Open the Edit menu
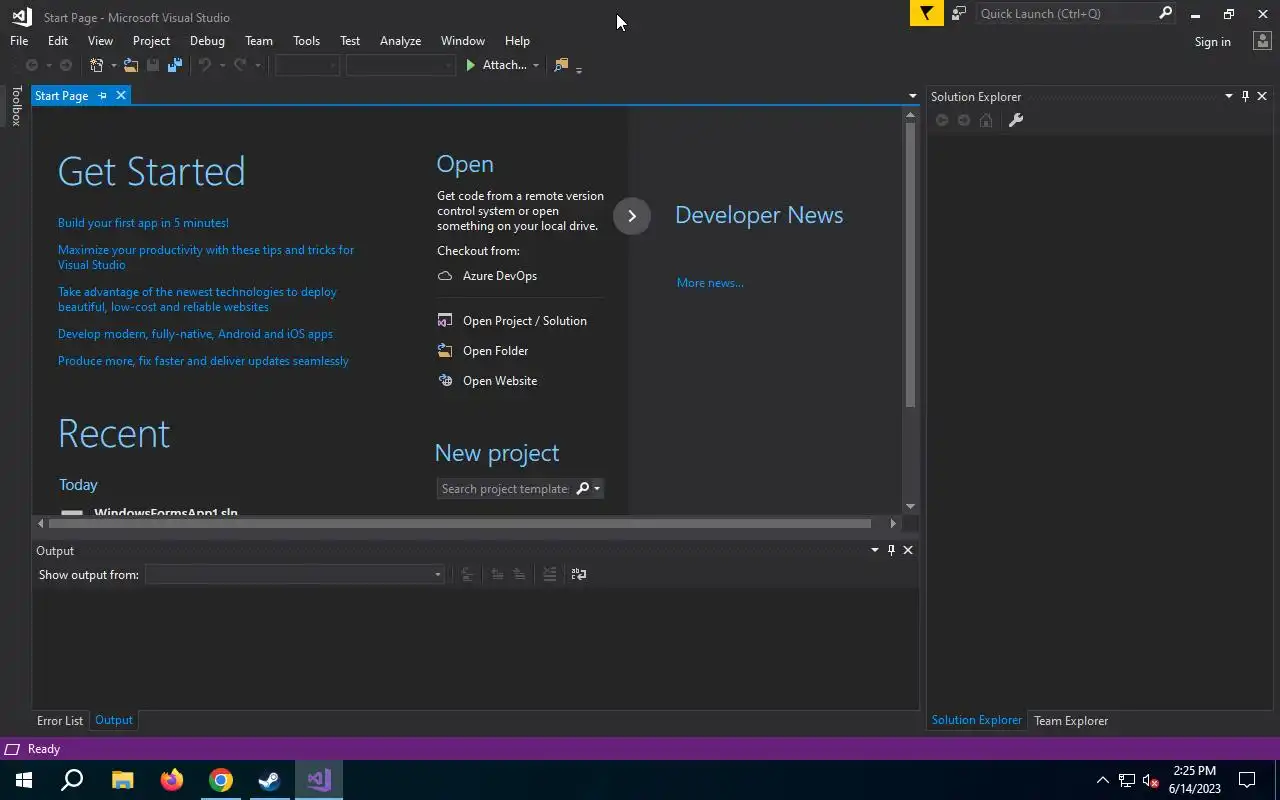This screenshot has width=1280, height=800. [58, 41]
